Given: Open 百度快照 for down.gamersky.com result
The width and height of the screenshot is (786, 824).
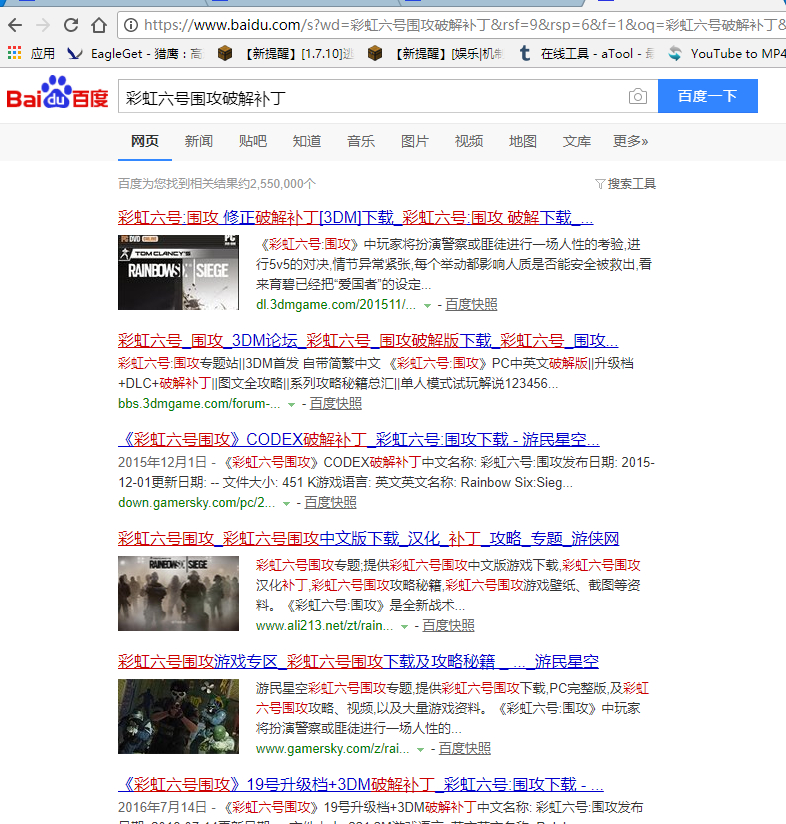Looking at the screenshot, I should coord(330,502).
